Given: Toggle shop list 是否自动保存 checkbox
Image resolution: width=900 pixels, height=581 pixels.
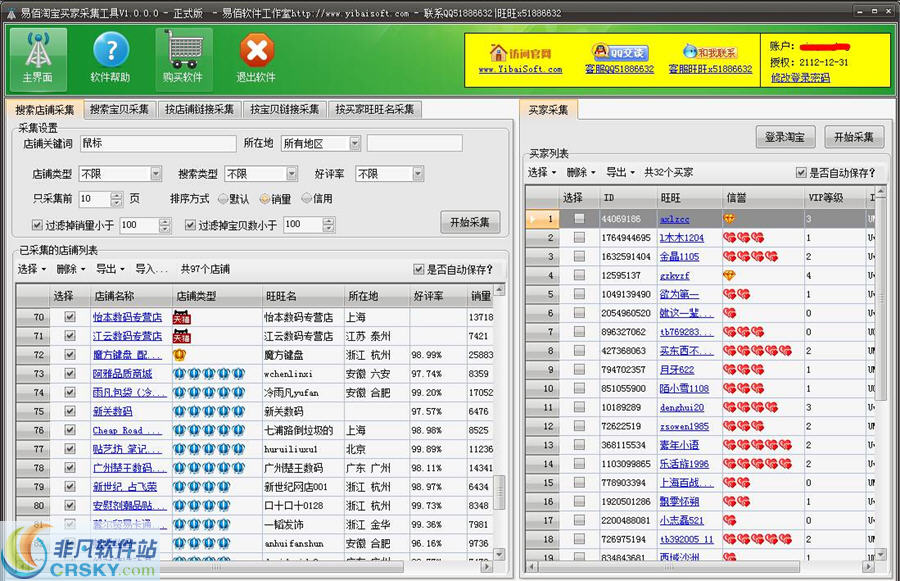Looking at the screenshot, I should pyautogui.click(x=418, y=269).
